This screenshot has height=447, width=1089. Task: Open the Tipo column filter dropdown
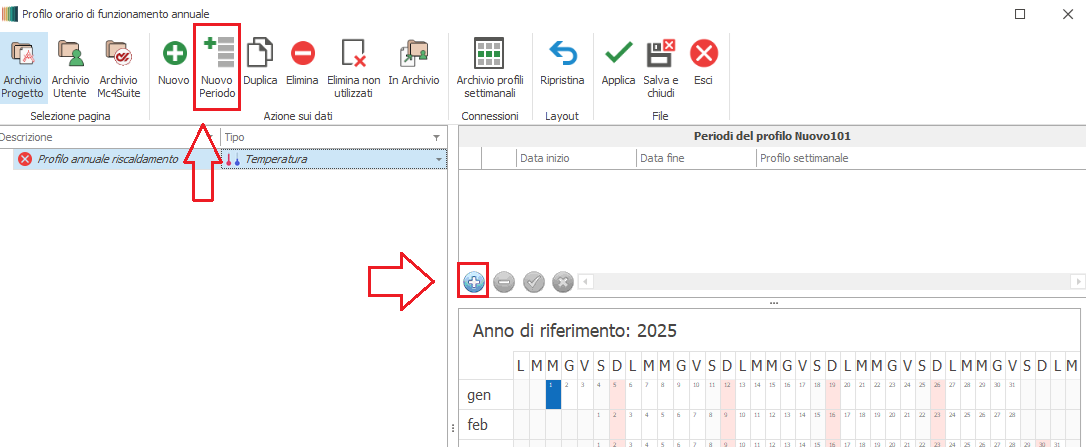[436, 138]
